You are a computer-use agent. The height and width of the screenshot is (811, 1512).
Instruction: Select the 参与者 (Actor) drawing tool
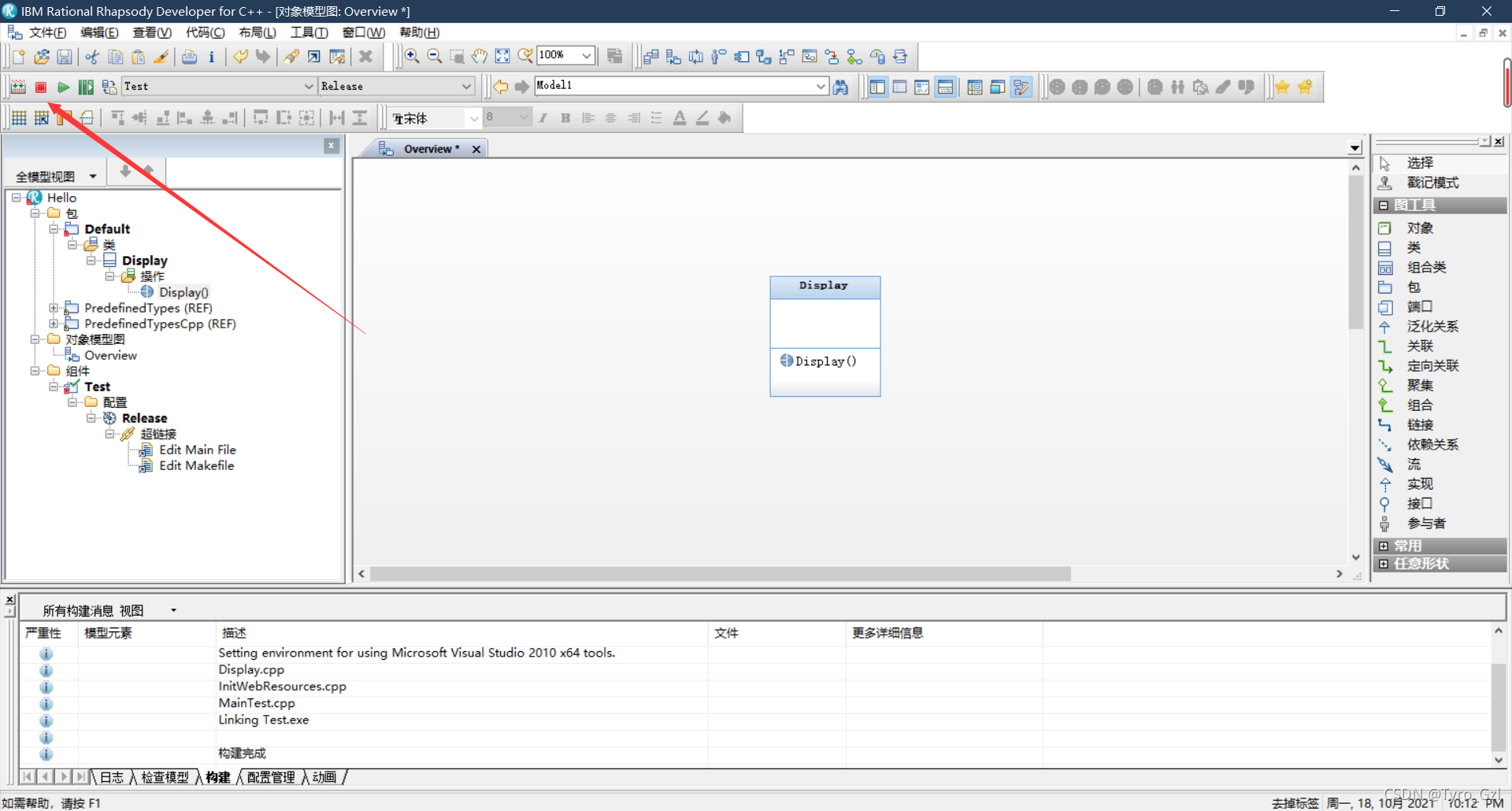coord(1426,524)
